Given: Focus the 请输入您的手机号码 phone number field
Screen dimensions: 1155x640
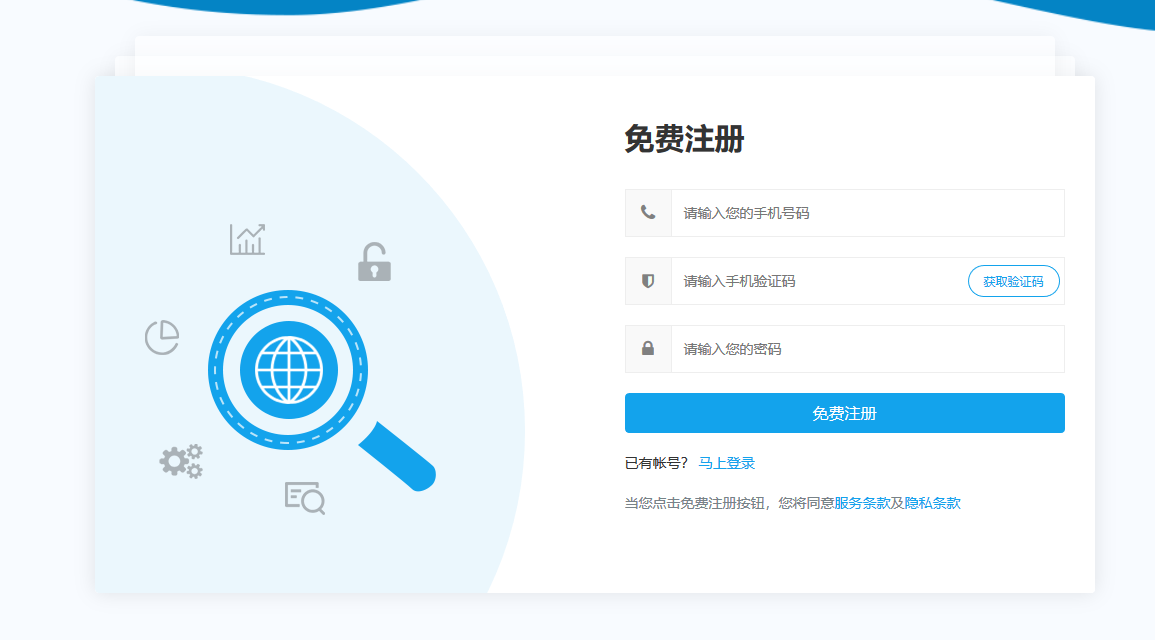Looking at the screenshot, I should (866, 213).
